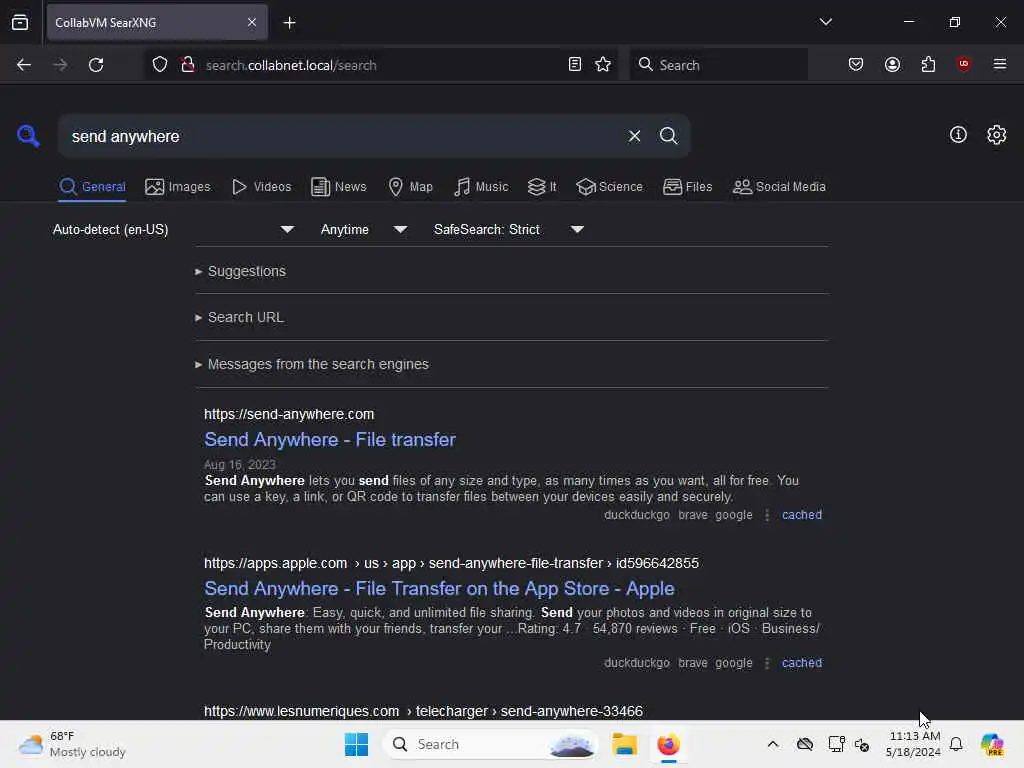Open cached link for send-anywhere.com result
Viewport: 1024px width, 768px height.
802,515
